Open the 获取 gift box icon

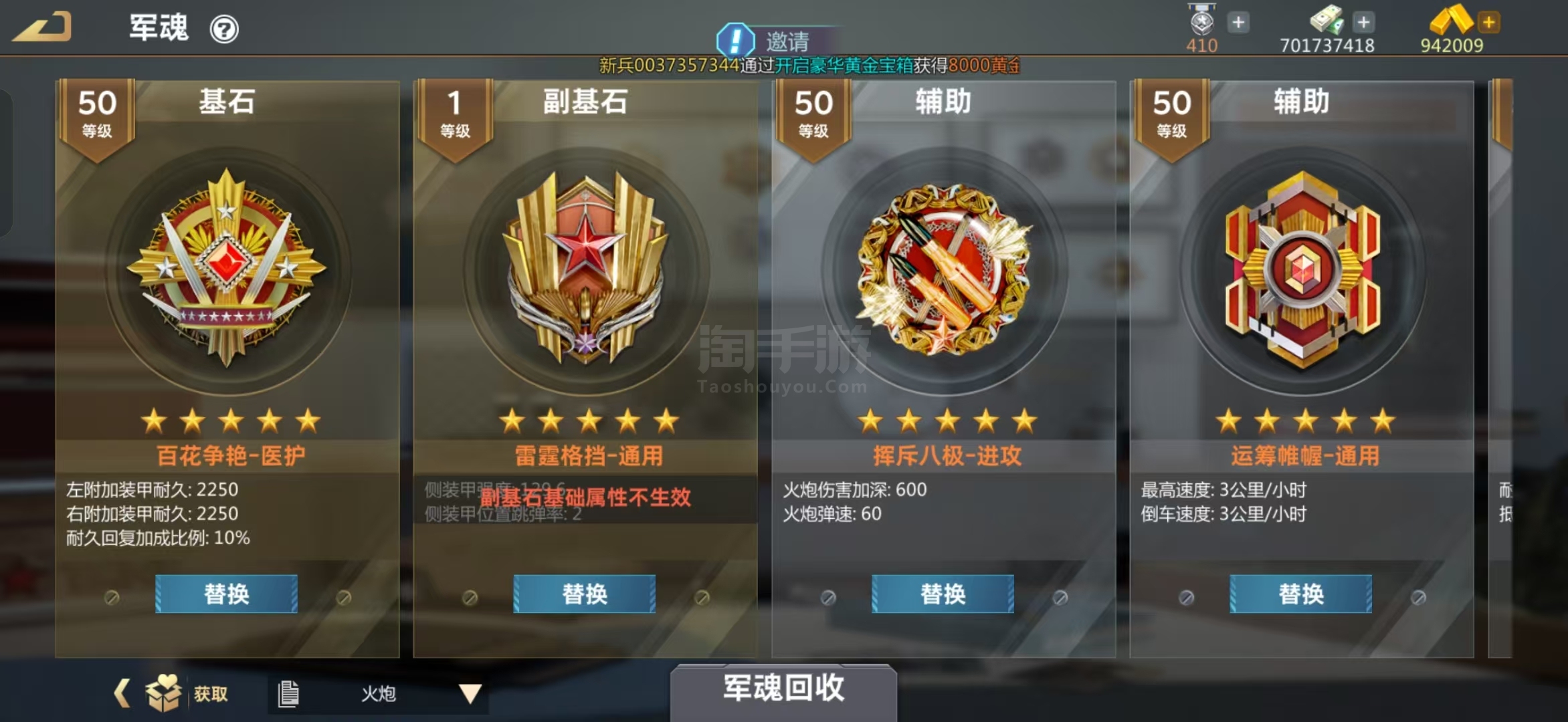pyautogui.click(x=163, y=693)
